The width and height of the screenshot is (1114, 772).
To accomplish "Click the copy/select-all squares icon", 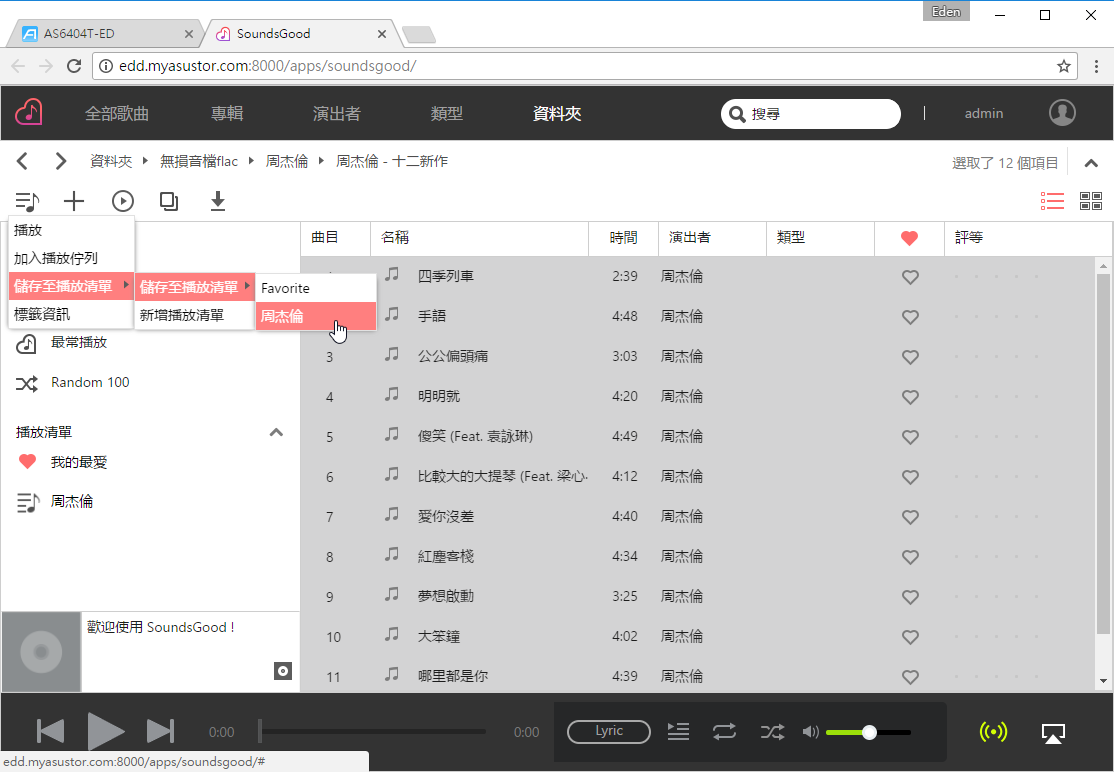I will pos(169,202).
